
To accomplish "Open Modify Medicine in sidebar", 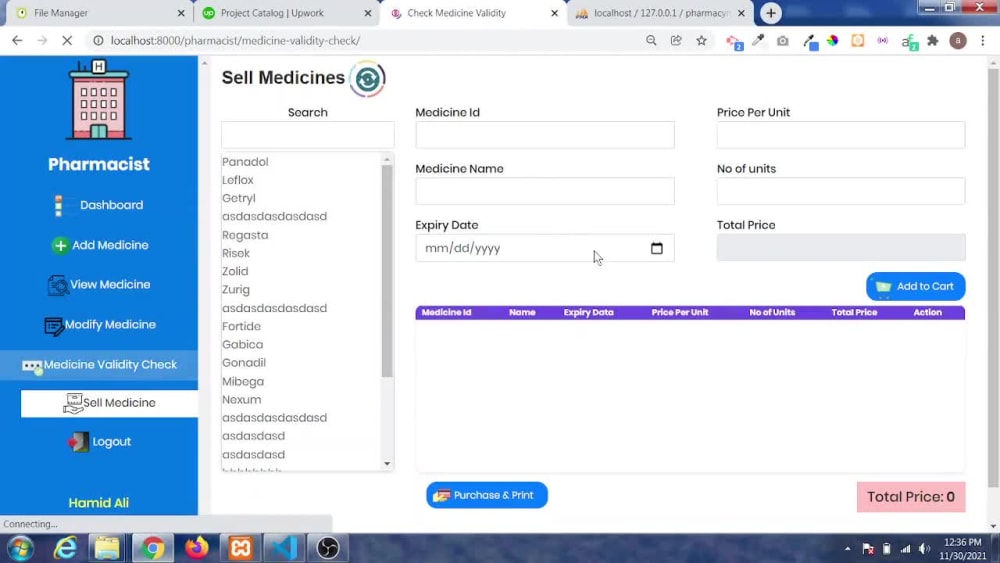I will (x=99, y=325).
